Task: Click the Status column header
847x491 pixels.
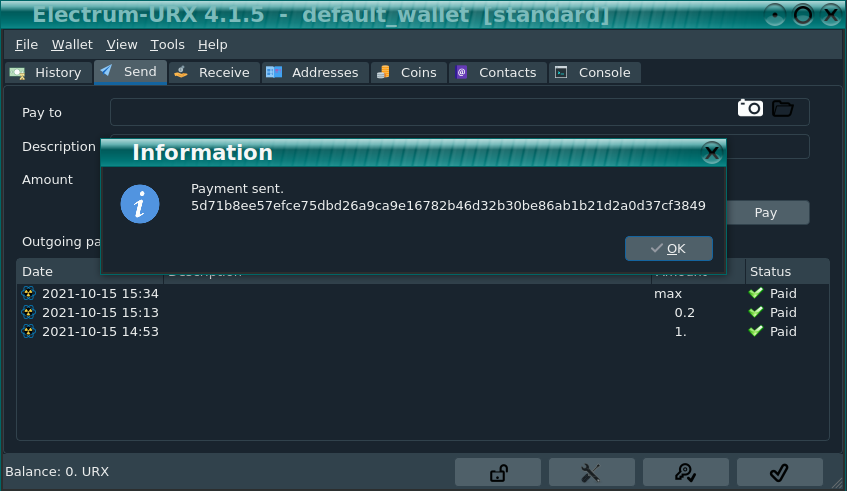Action: pos(787,272)
